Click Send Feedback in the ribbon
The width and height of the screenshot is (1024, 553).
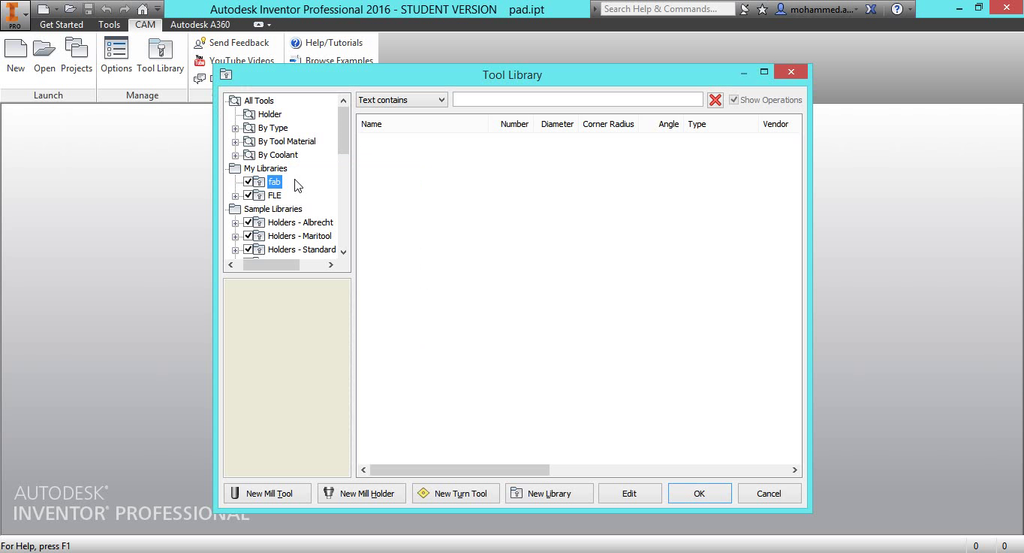(x=232, y=42)
